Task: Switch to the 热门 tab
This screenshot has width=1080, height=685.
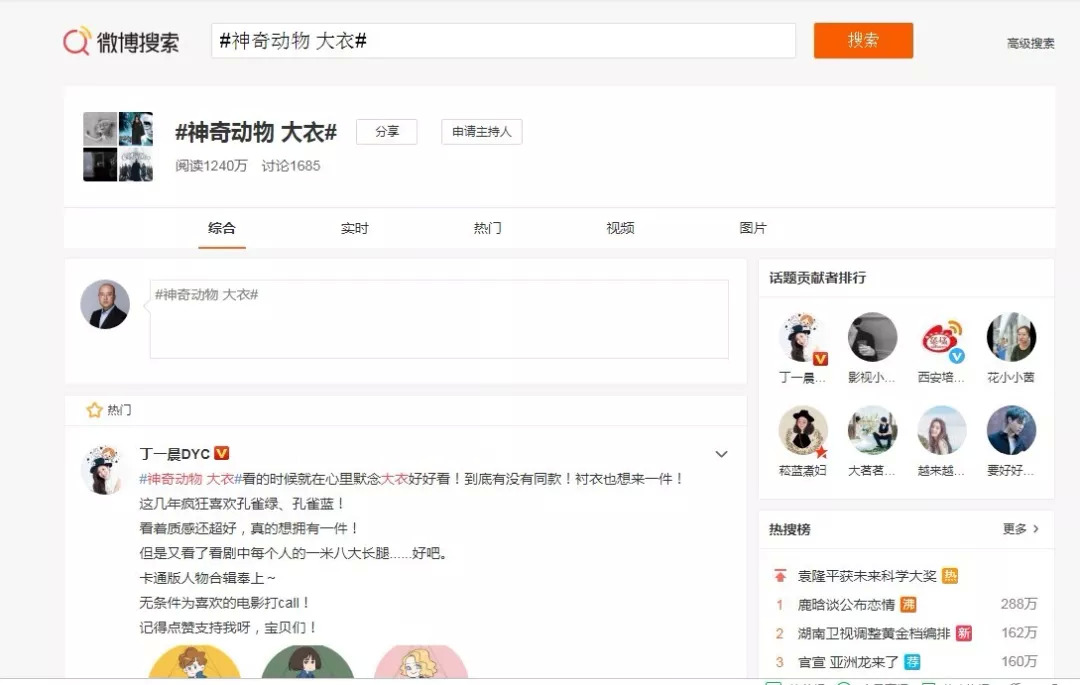Action: [x=488, y=228]
